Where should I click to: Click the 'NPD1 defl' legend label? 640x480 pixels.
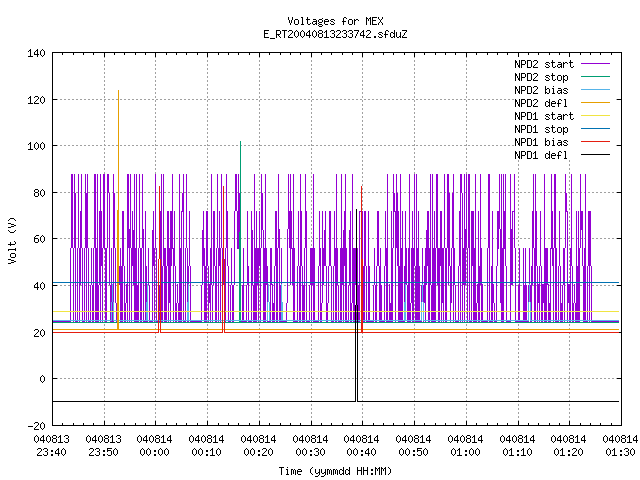pyautogui.click(x=541, y=155)
